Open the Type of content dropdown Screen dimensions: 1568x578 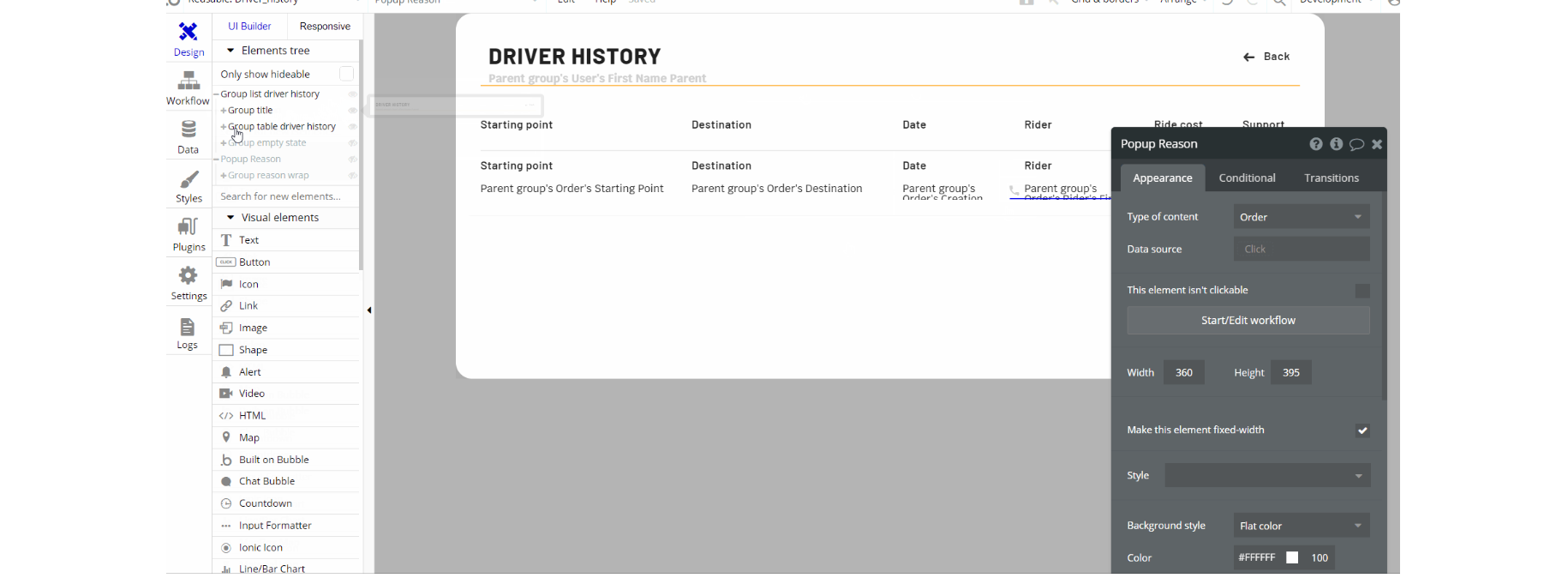(x=1302, y=217)
